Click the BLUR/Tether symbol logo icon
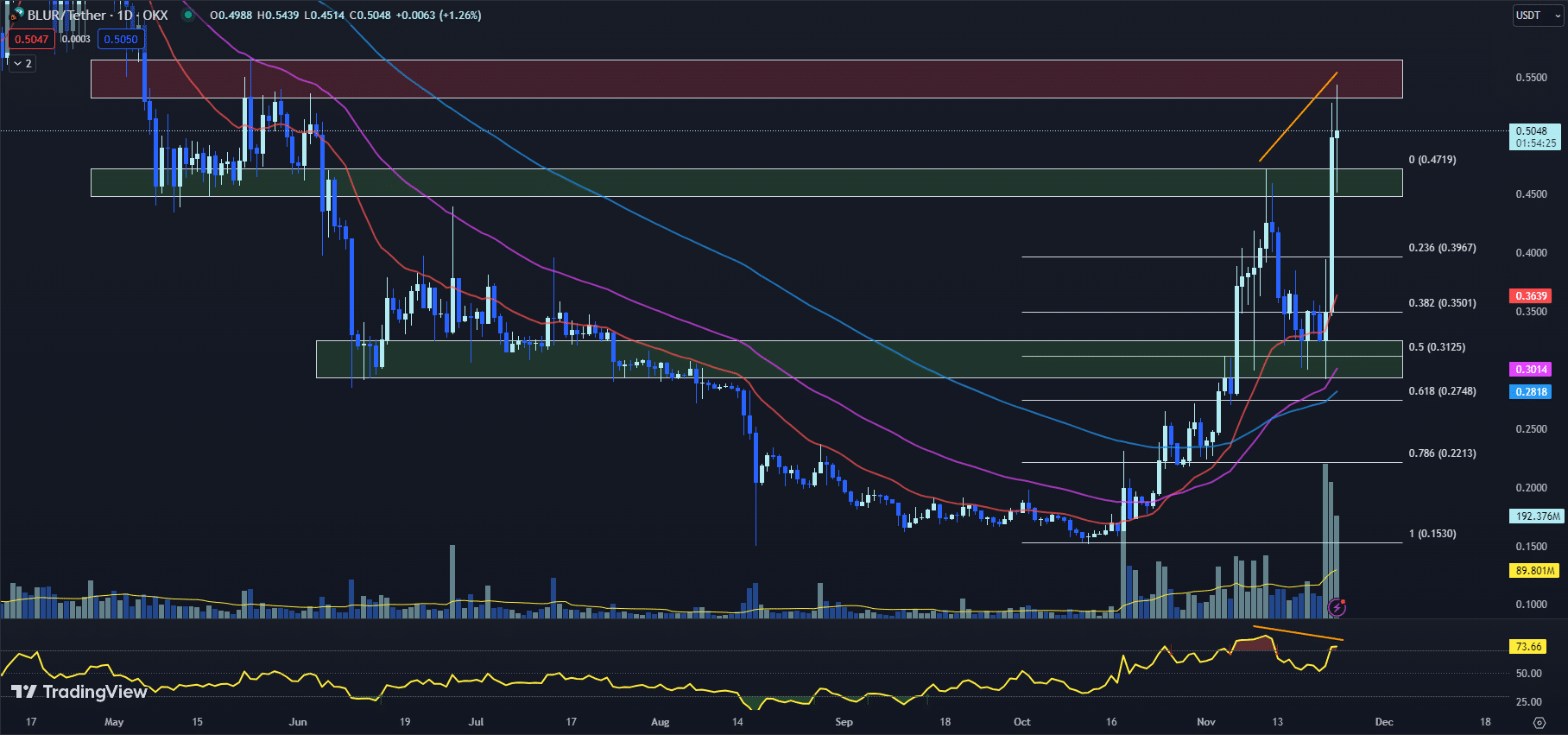This screenshot has height=735, width=1568. tap(14, 16)
